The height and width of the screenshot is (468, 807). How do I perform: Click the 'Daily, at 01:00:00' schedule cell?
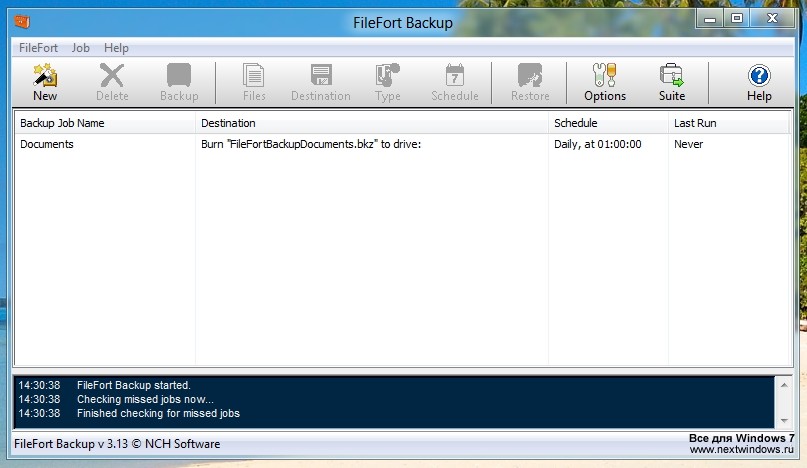click(598, 144)
